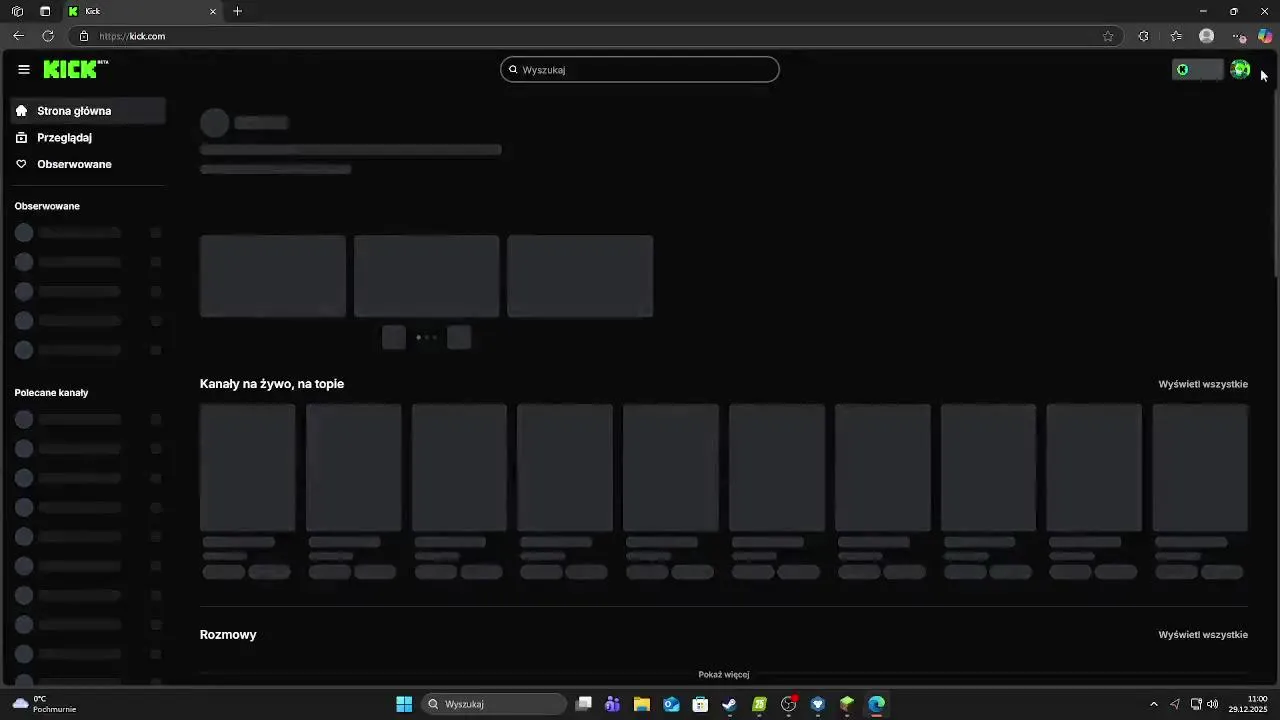Open the browser extensions icon
The height and width of the screenshot is (720, 1280).
tap(1144, 36)
